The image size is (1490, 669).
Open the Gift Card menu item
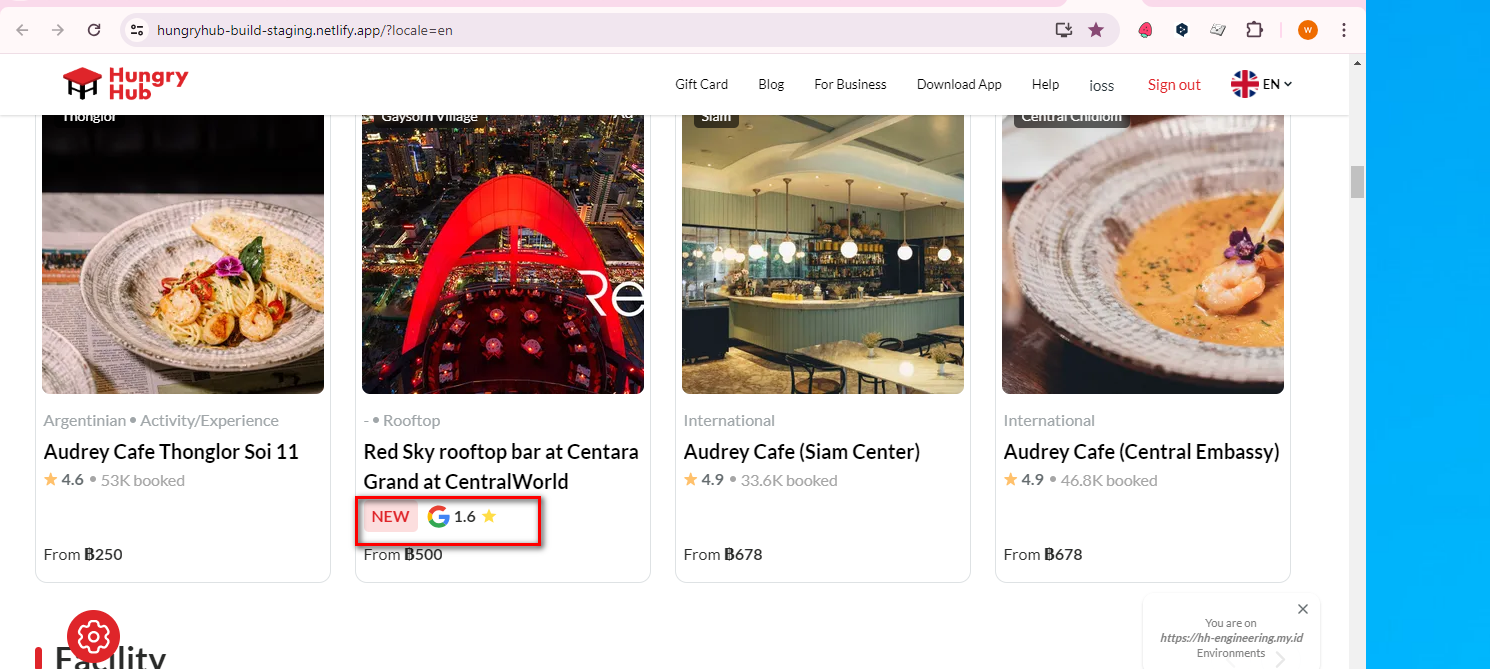click(701, 85)
